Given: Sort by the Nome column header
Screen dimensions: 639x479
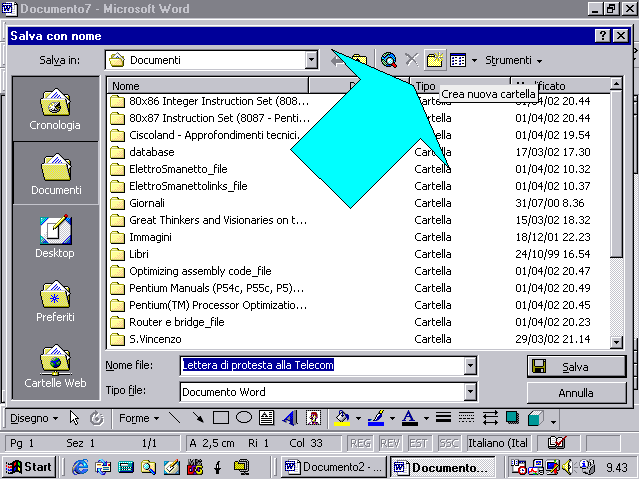Looking at the screenshot, I should click(208, 86).
